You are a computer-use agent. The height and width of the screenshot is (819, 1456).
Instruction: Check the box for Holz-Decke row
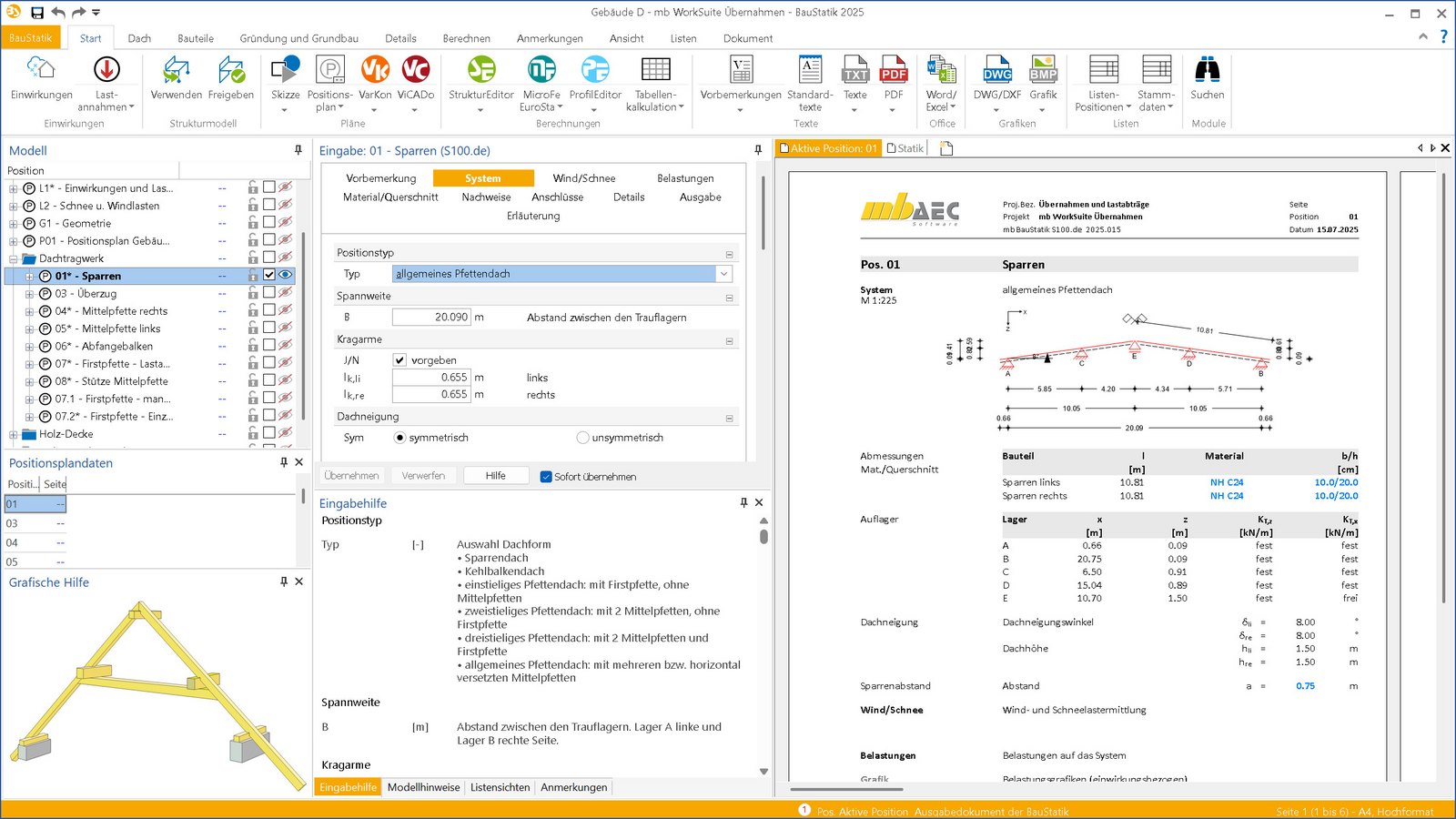(x=269, y=433)
